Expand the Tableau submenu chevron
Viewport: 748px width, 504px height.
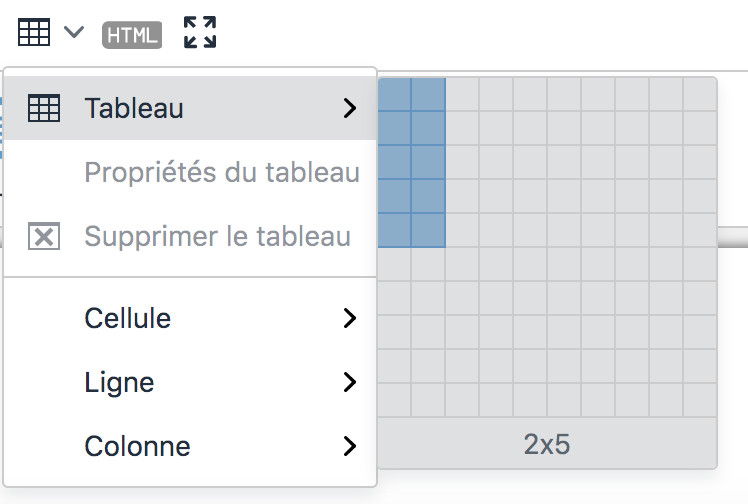tap(350, 108)
